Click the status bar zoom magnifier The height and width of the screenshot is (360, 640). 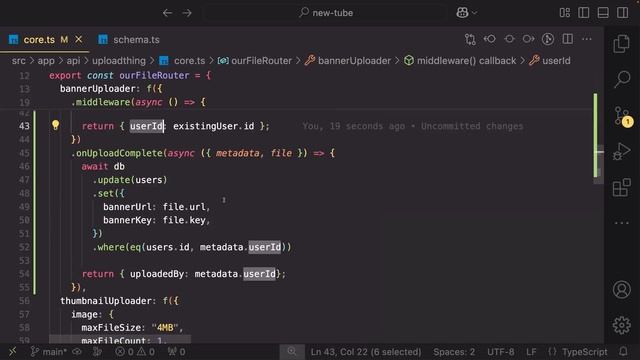pos(291,352)
